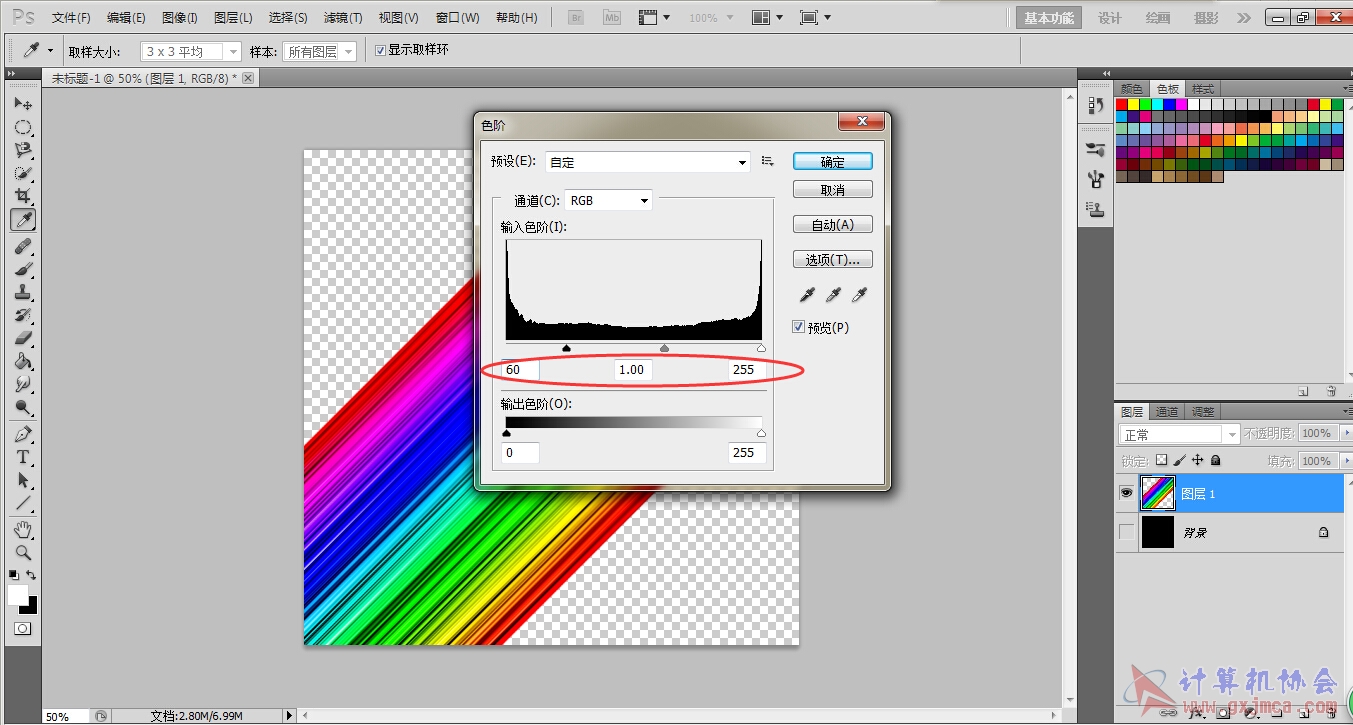Viewport: 1353px width, 725px height.
Task: Select the Horizontal Type tool
Action: coord(22,457)
